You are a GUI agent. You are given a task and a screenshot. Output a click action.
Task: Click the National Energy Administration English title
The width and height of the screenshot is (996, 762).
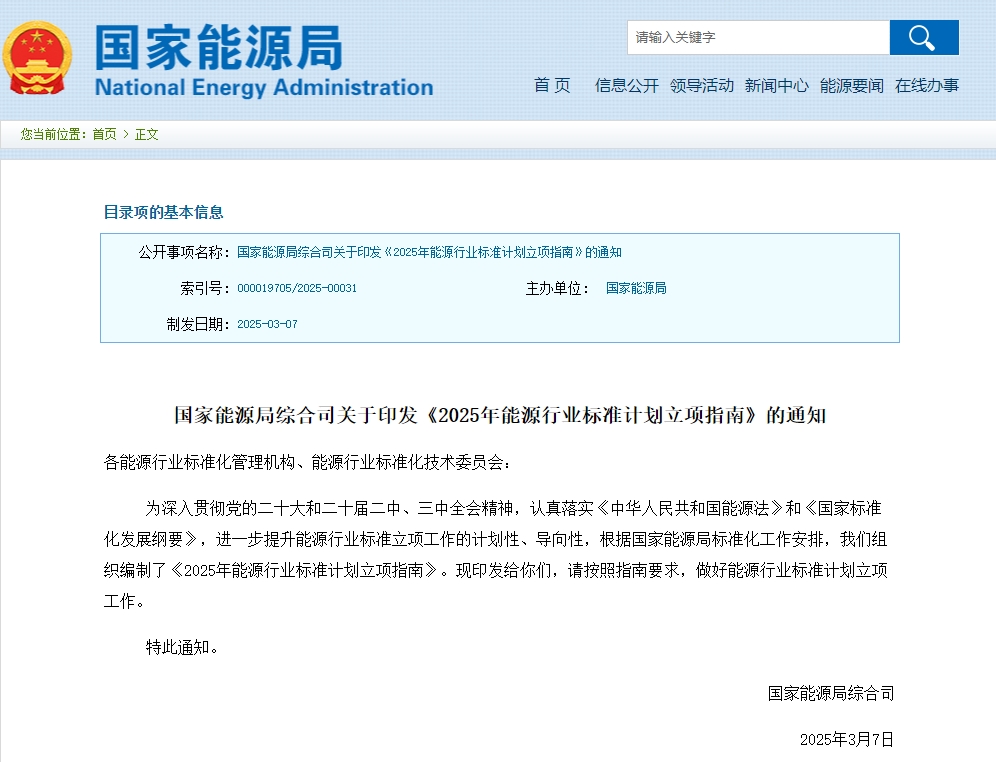264,87
